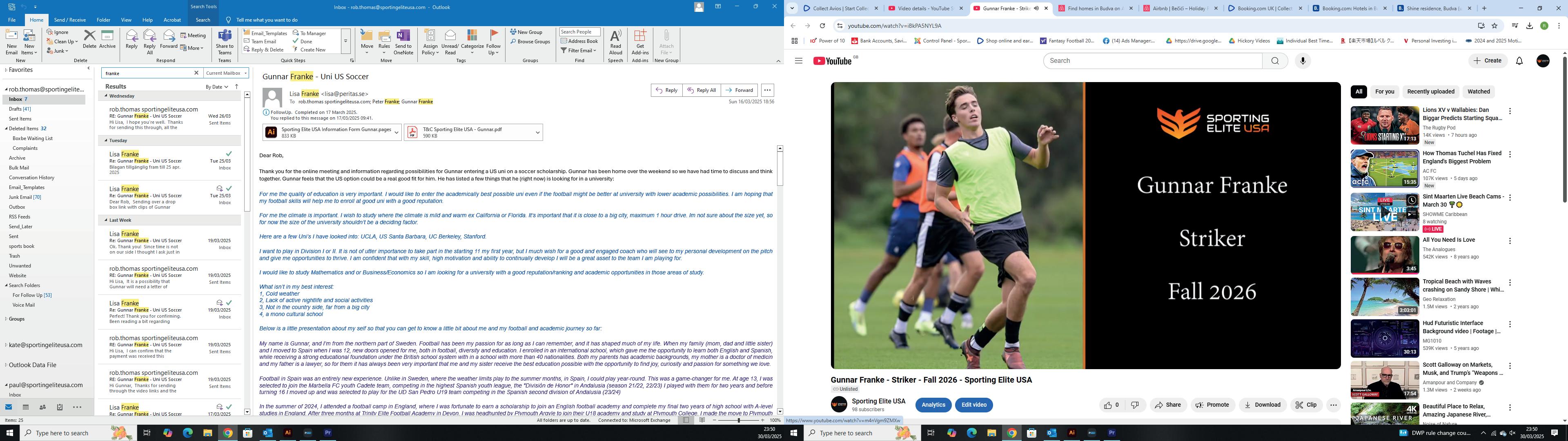Open the Current Mailbox scope dropdown
The width and height of the screenshot is (1568, 441).
[x=227, y=73]
